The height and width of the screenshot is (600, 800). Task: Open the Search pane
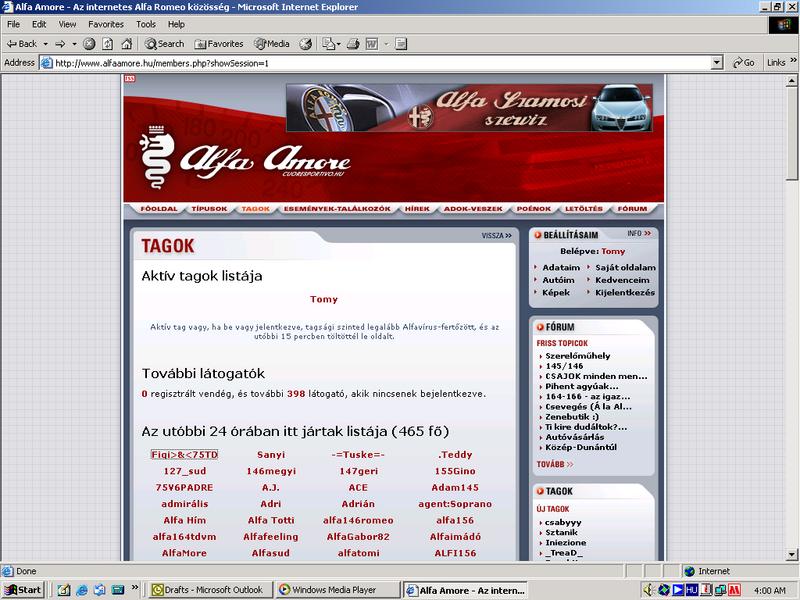coord(164,44)
